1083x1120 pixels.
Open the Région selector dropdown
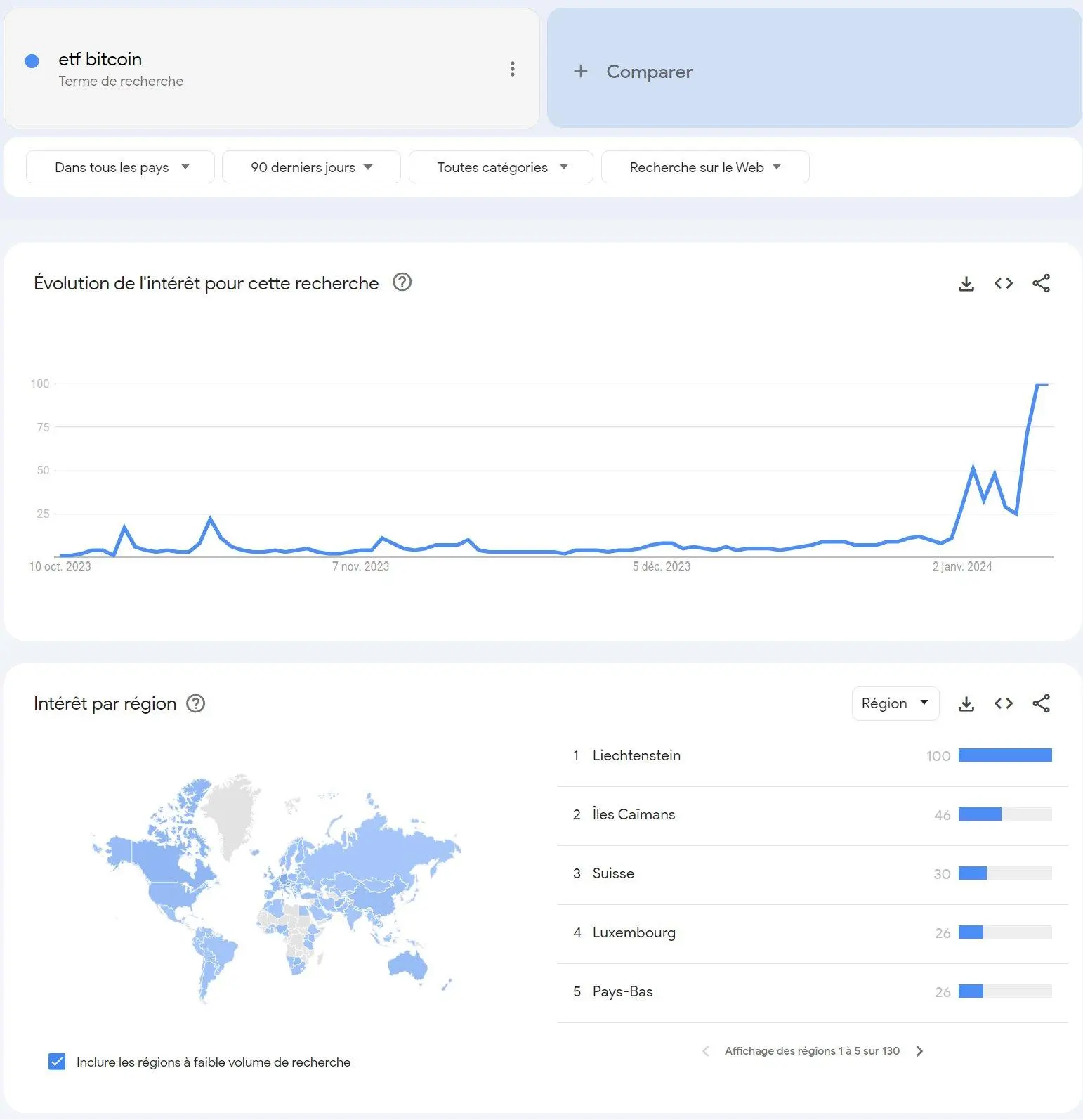click(x=895, y=703)
